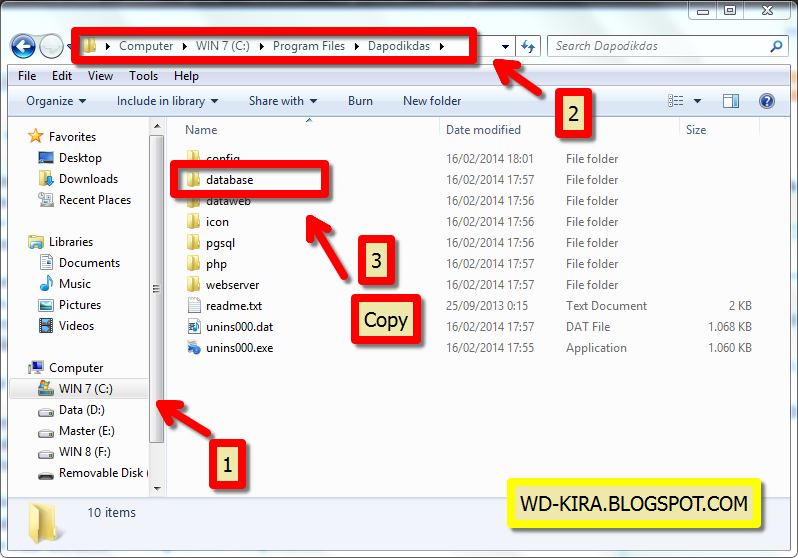Click the unins000.exe application icon
This screenshot has height=558, width=798.
(x=194, y=347)
